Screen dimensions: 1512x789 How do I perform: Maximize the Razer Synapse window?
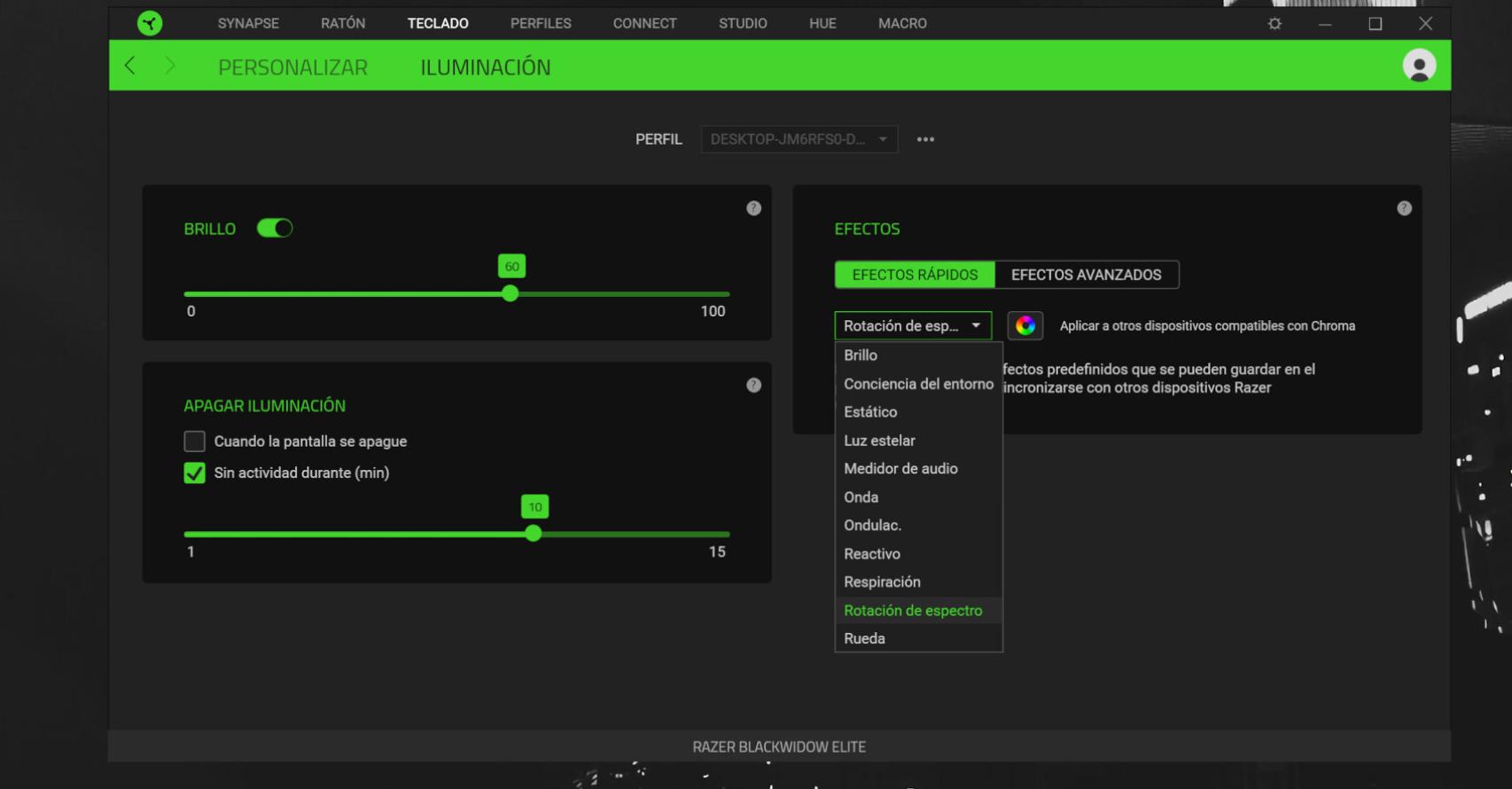[1376, 24]
